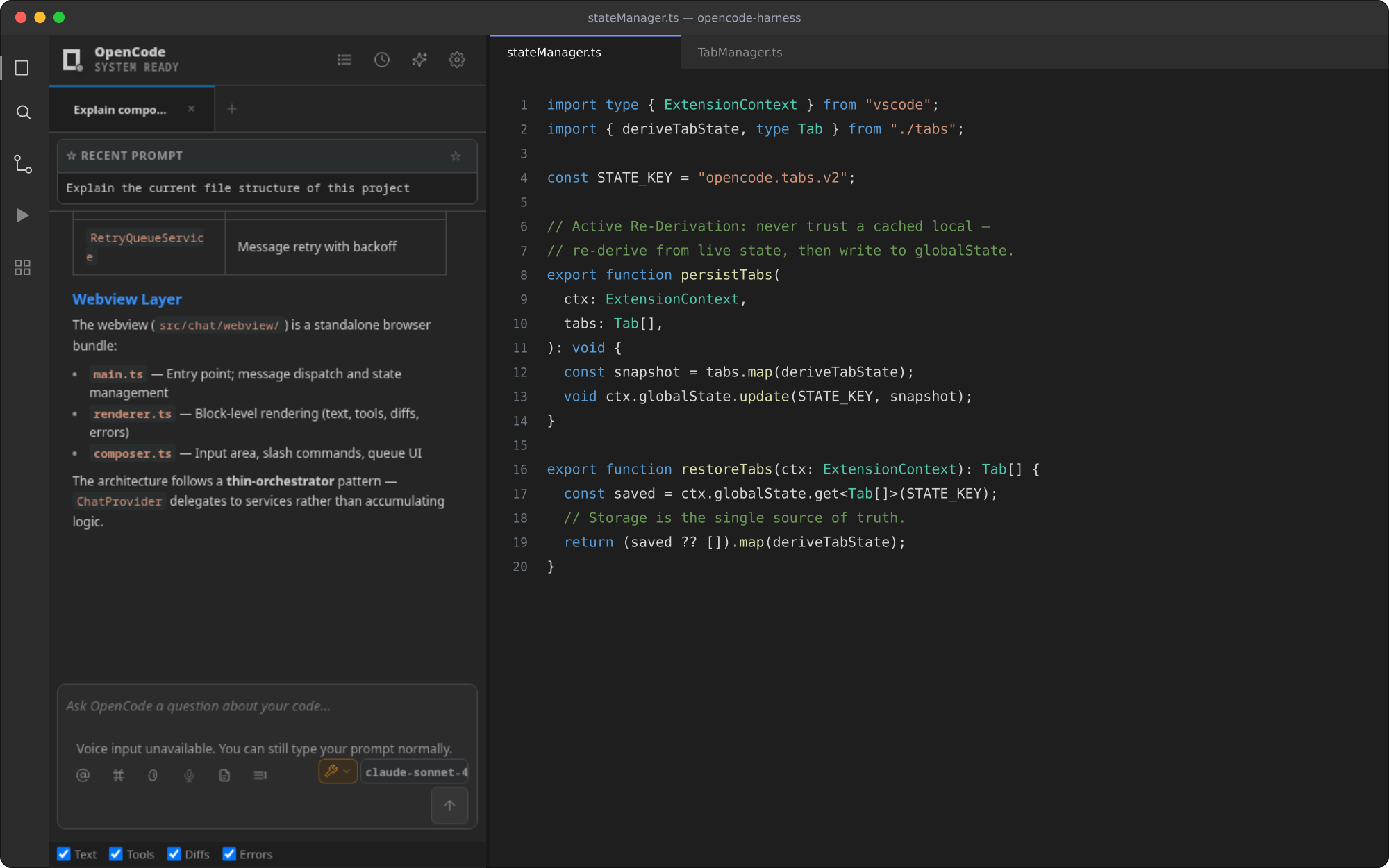
Task: Click the OpenCode logo icon
Action: pyautogui.click(x=72, y=60)
